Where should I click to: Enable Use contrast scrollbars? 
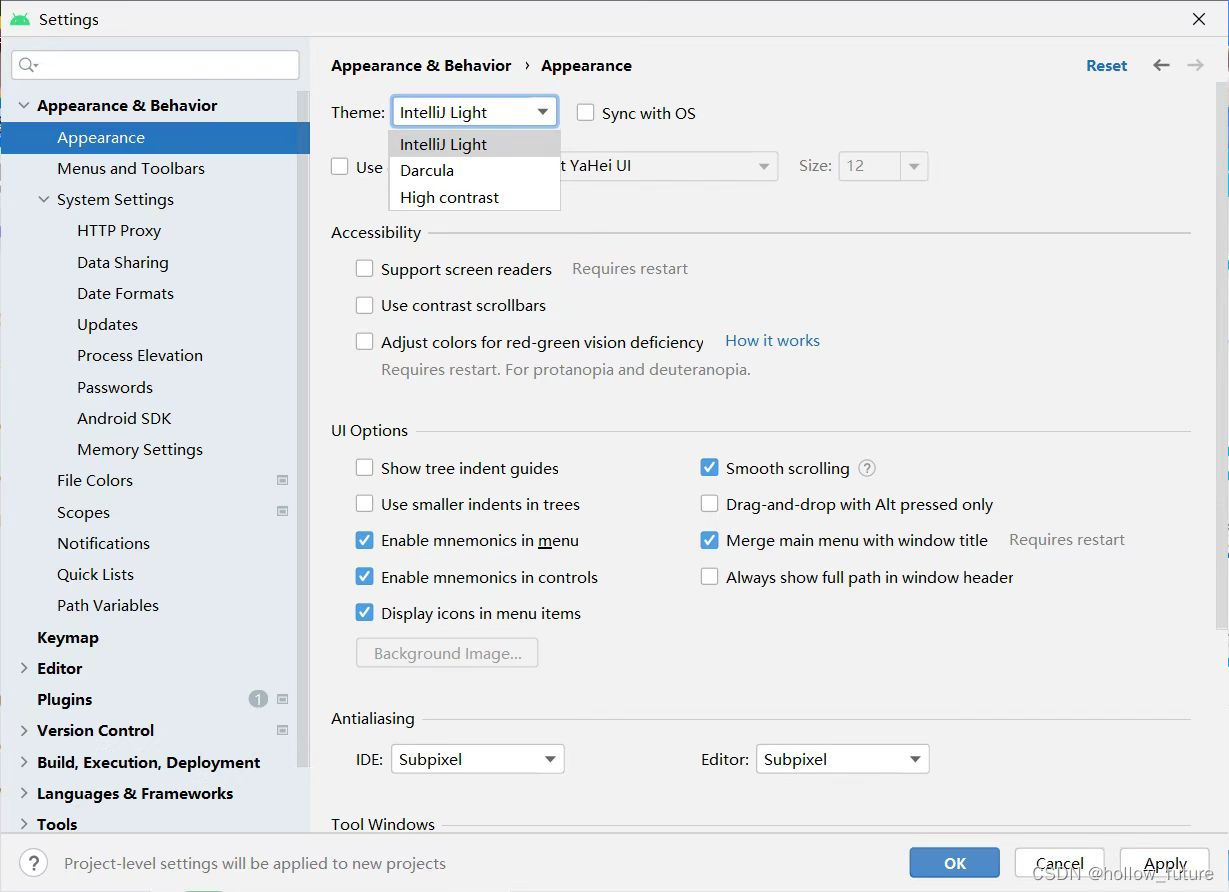pyautogui.click(x=365, y=305)
